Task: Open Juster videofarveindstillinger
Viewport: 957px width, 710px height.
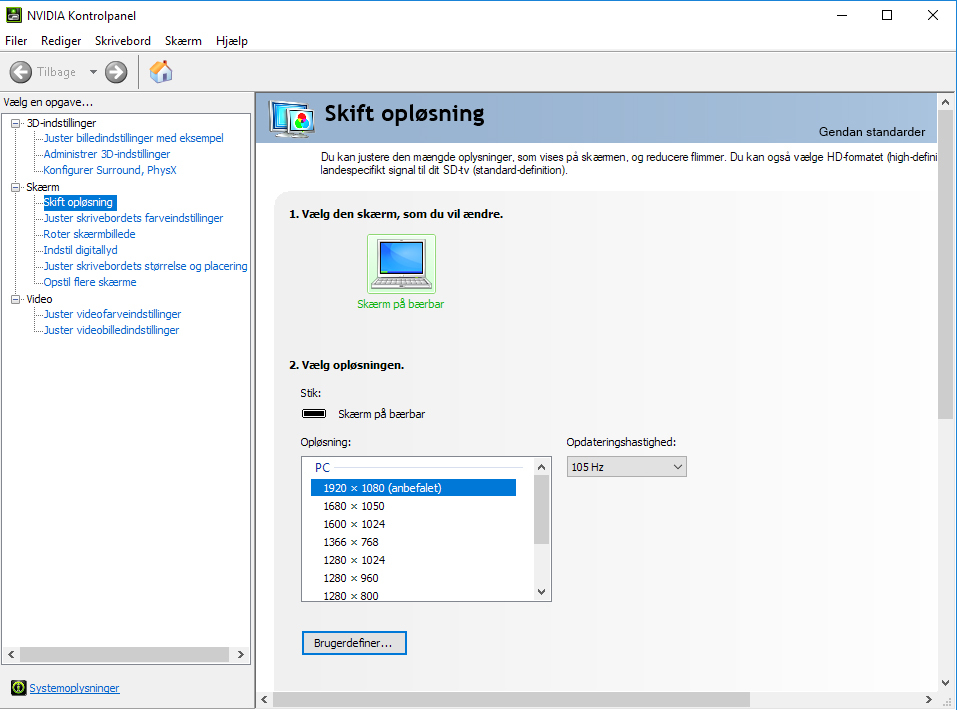Action: click(x=112, y=314)
